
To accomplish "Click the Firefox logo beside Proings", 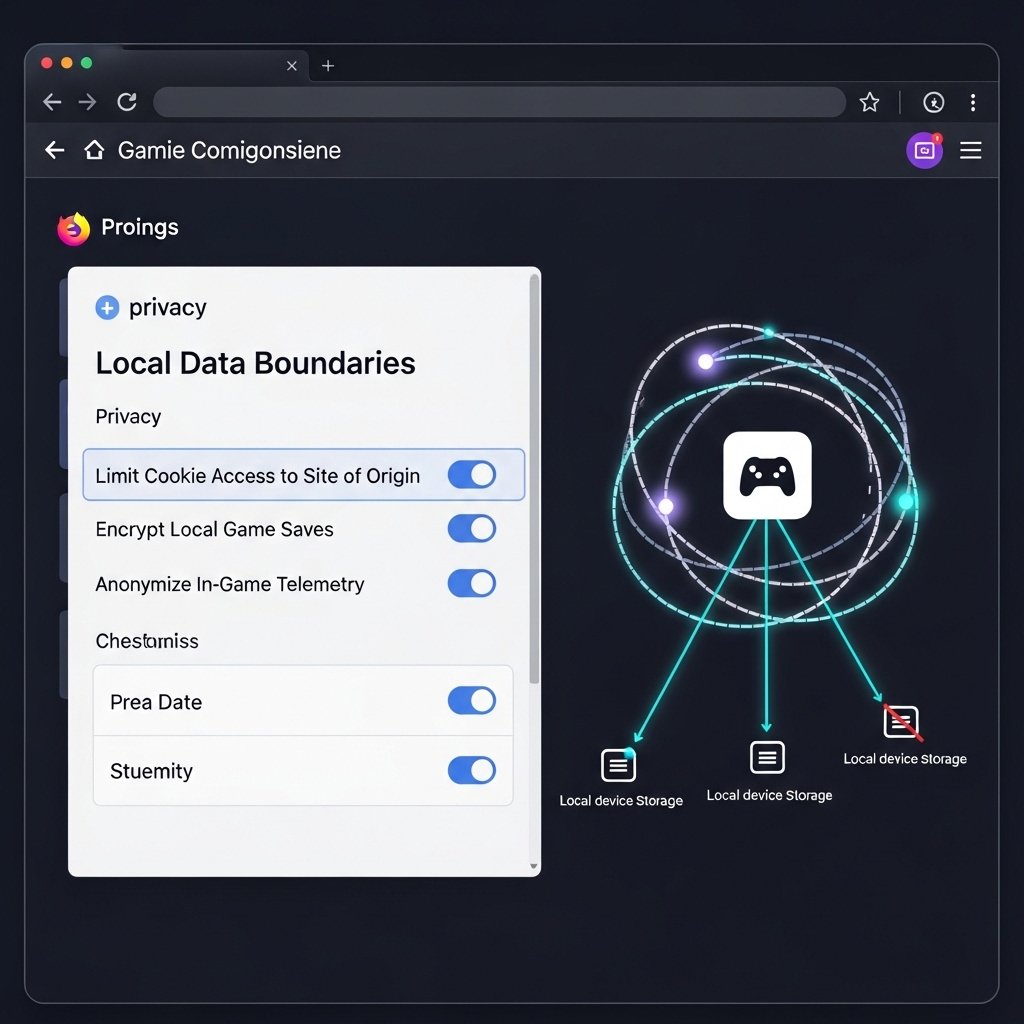I will 74,228.
